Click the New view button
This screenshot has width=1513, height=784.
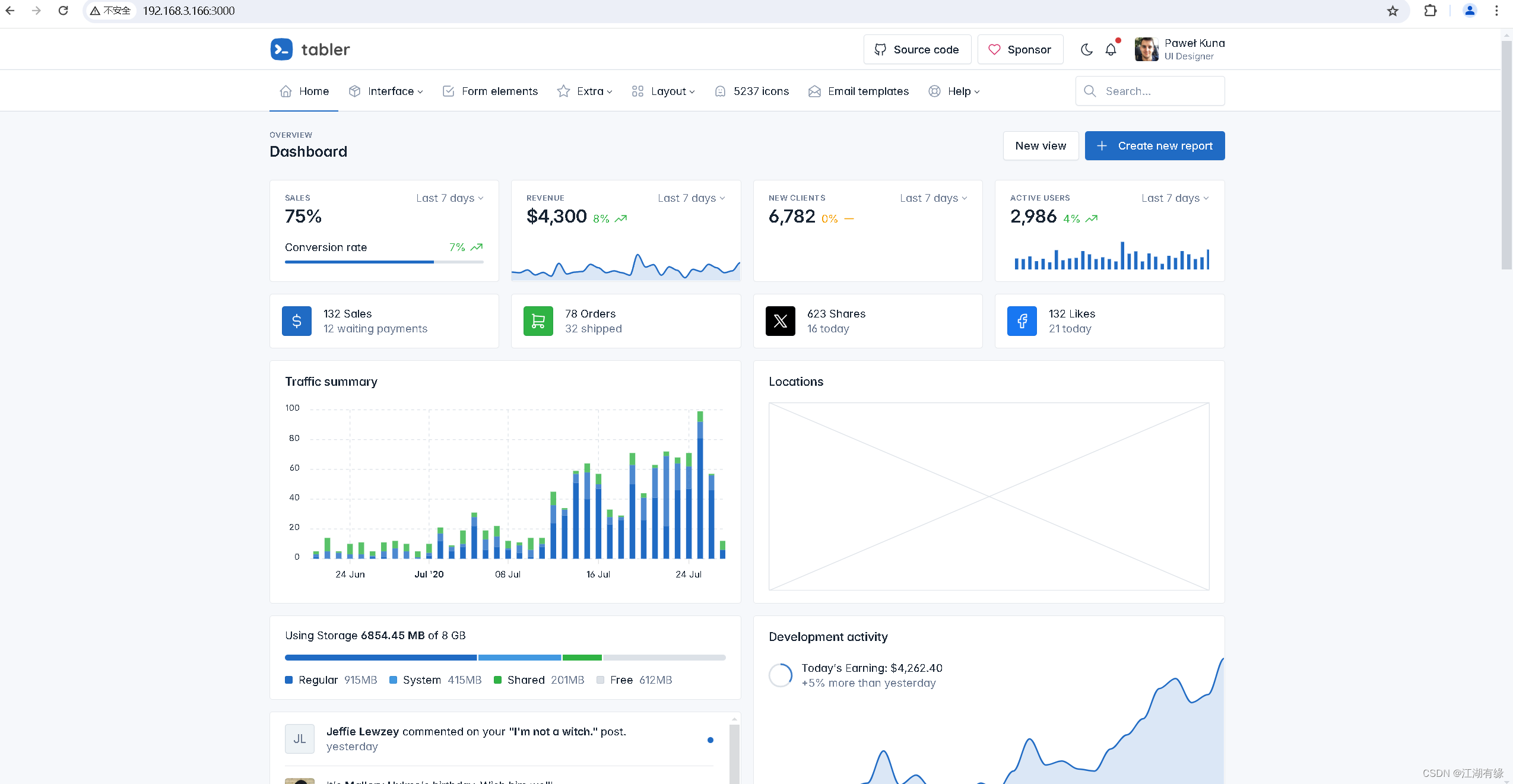point(1041,145)
